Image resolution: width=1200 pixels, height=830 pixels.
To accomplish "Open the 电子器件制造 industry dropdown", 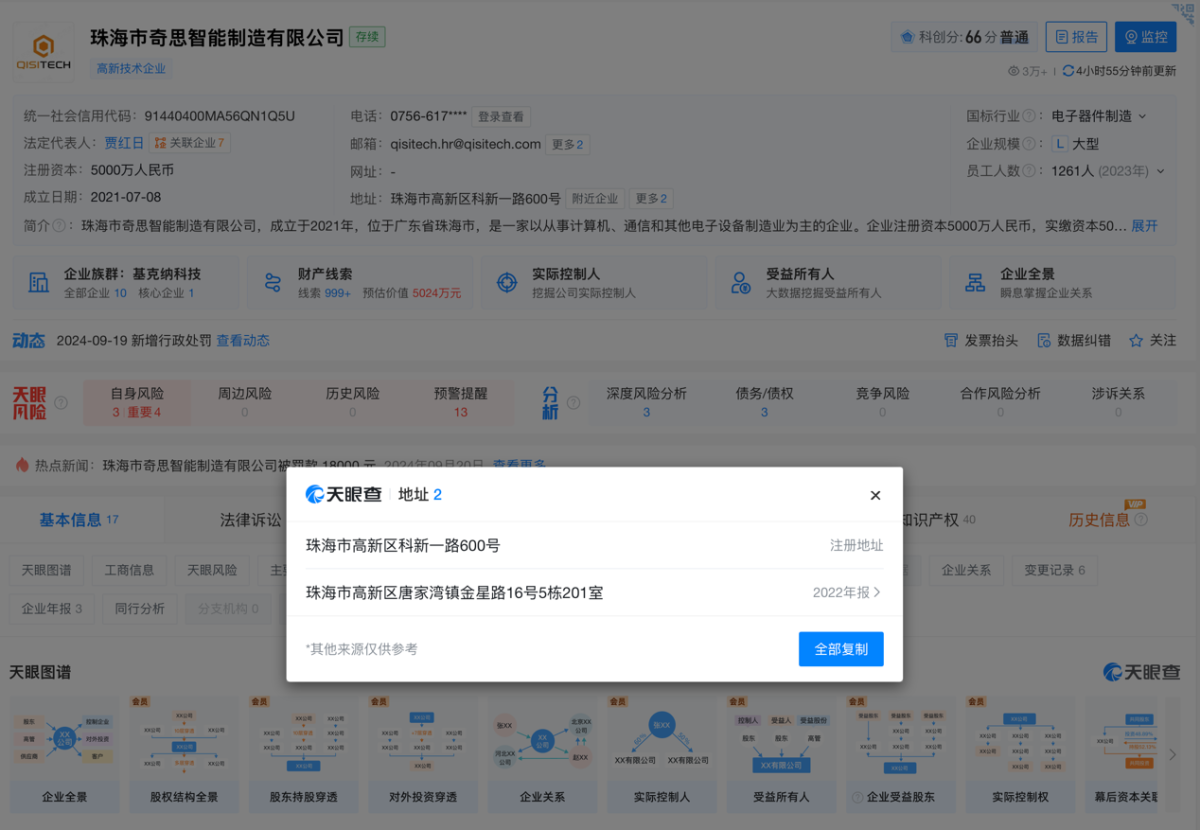I will (1099, 116).
